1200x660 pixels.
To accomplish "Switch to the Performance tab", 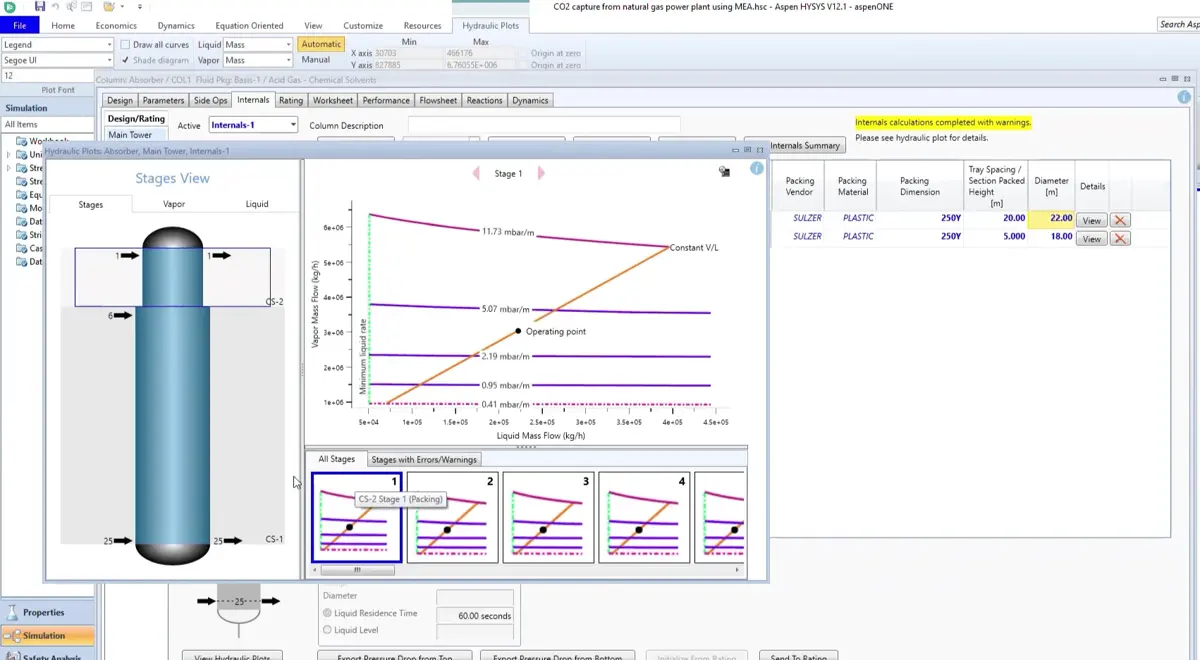I will coord(386,100).
